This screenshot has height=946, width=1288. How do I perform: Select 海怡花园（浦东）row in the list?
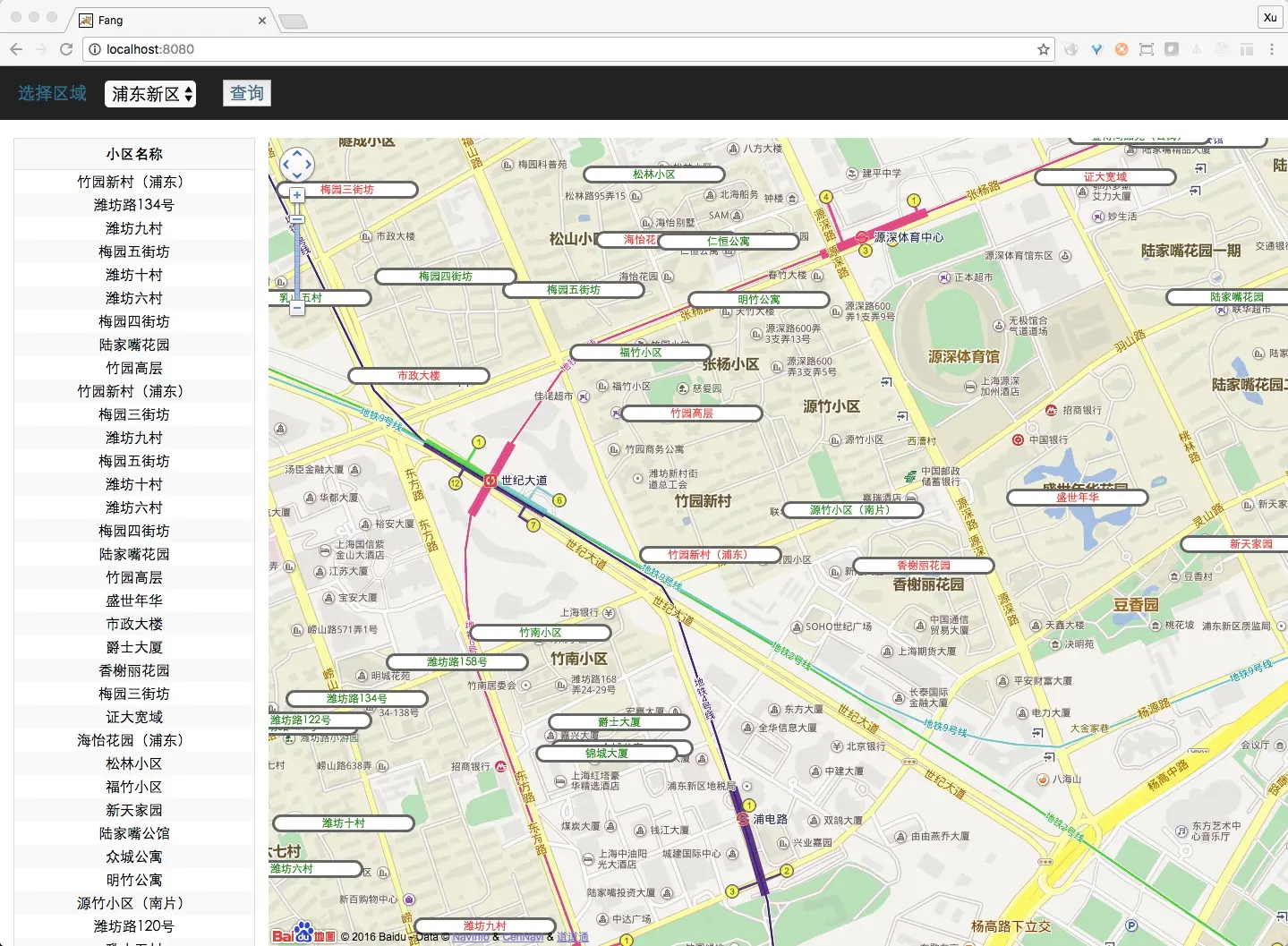[x=134, y=740]
